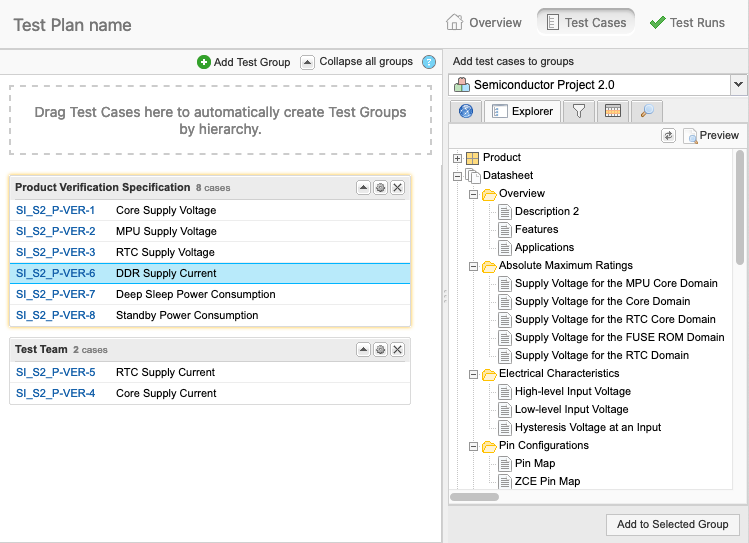The width and height of the screenshot is (749, 543).
Task: Select Supply Voltage for the FUSE ROM Domain
Action: (620, 337)
